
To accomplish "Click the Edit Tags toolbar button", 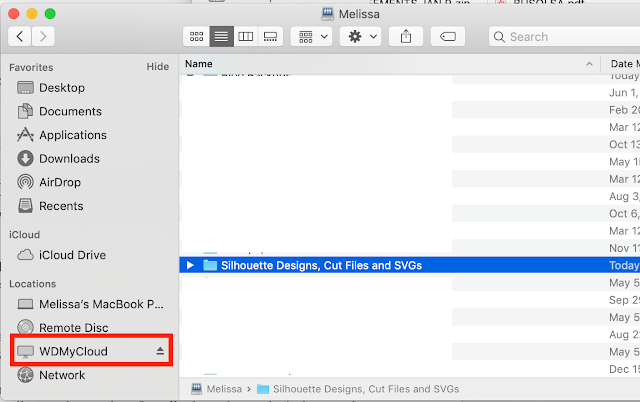I will coord(448,37).
